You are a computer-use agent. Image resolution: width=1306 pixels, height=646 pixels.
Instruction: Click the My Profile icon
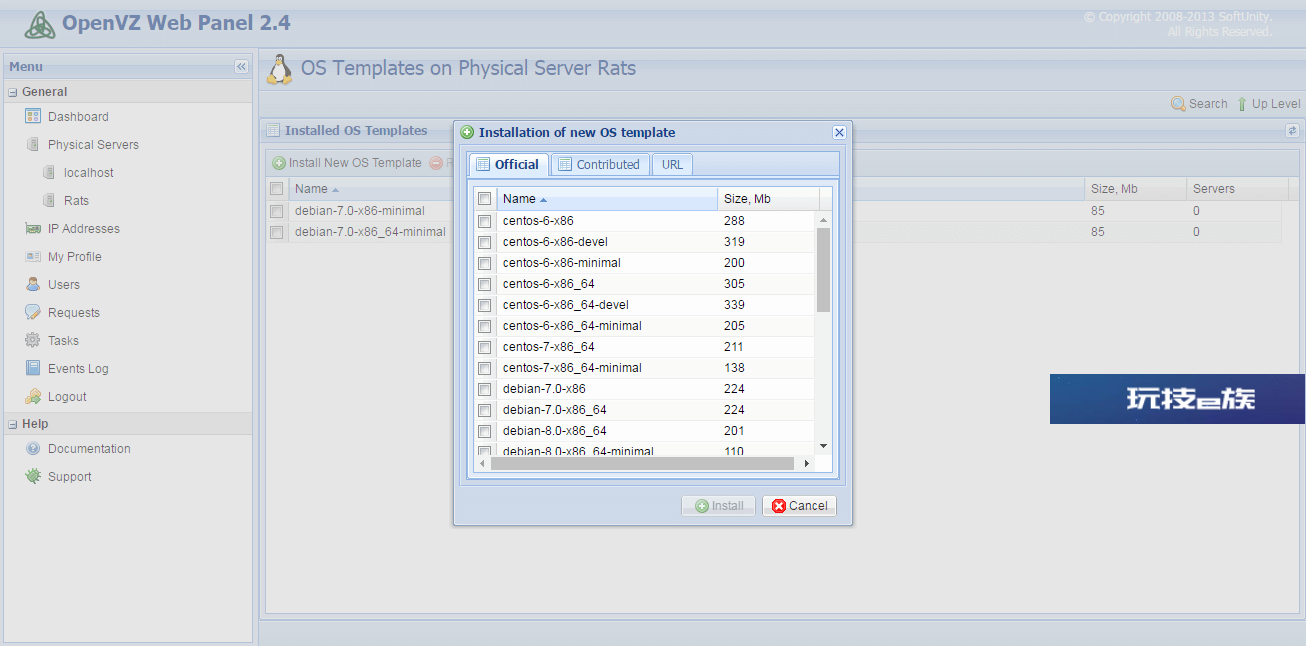pos(32,257)
